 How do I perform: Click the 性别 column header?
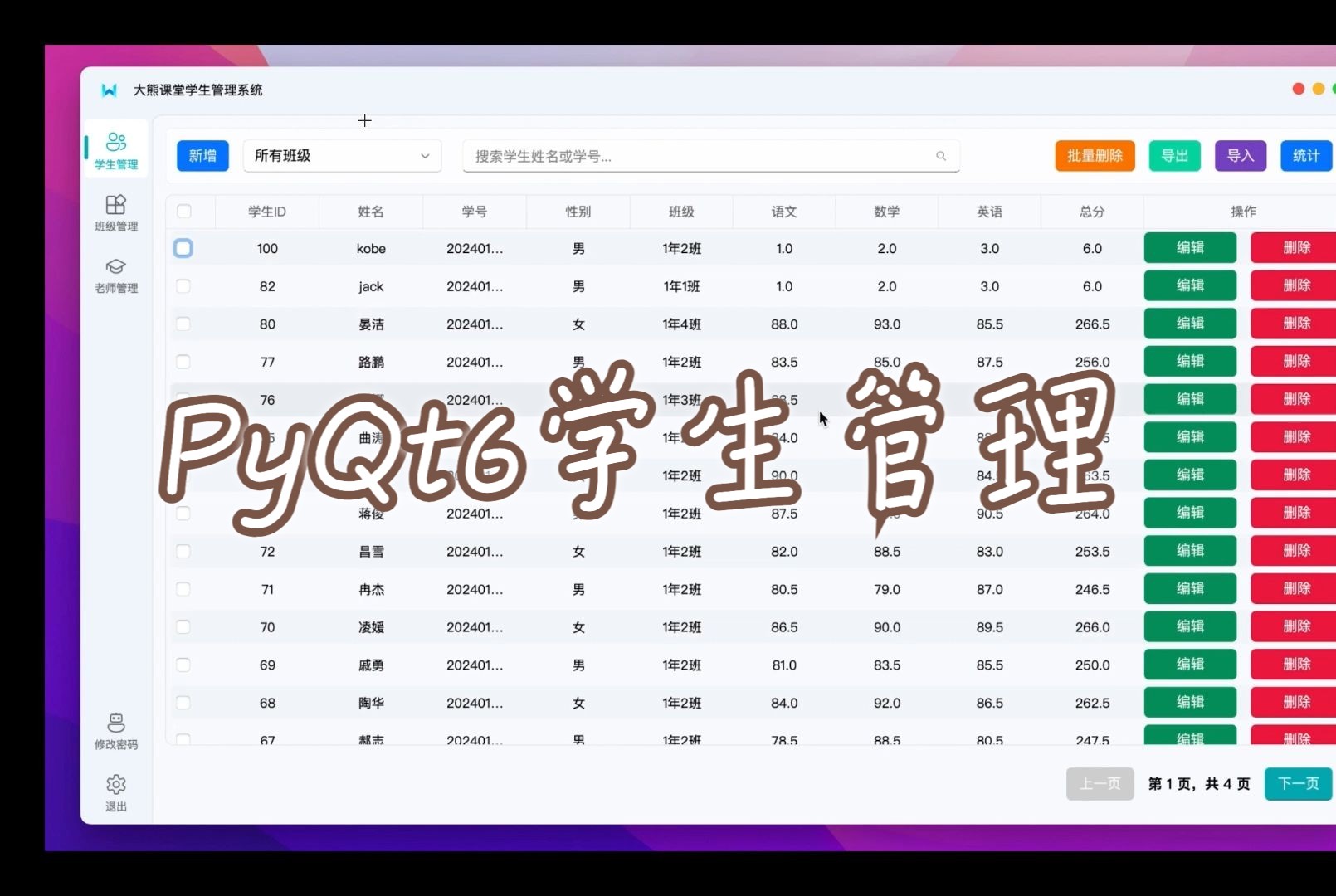click(578, 212)
